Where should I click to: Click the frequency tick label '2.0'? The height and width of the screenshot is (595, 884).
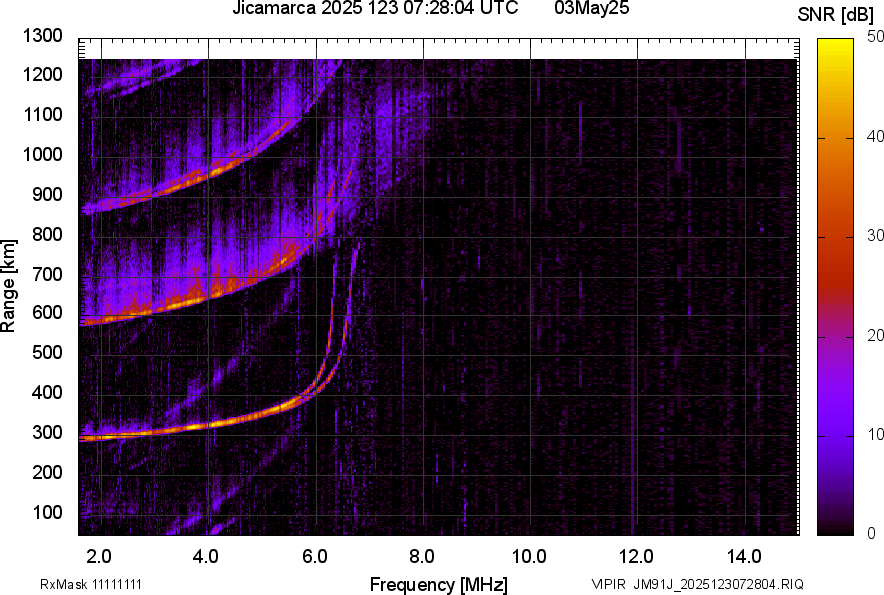tap(99, 557)
